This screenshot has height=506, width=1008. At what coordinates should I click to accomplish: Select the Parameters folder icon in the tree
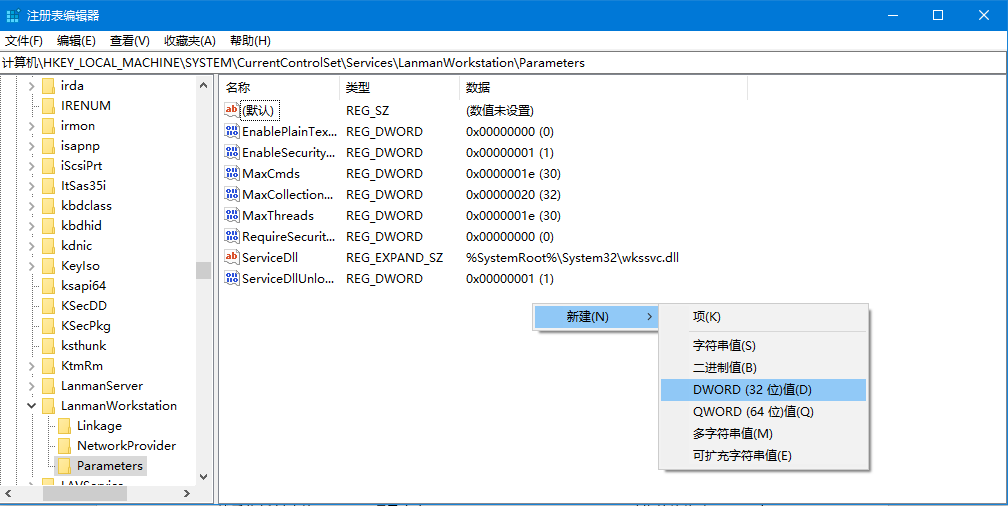(64, 466)
